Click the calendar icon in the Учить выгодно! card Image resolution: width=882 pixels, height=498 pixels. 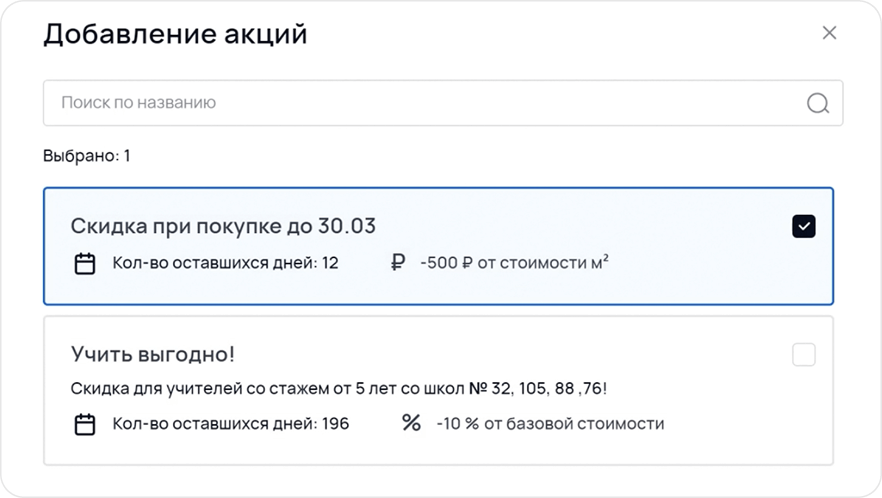85,424
